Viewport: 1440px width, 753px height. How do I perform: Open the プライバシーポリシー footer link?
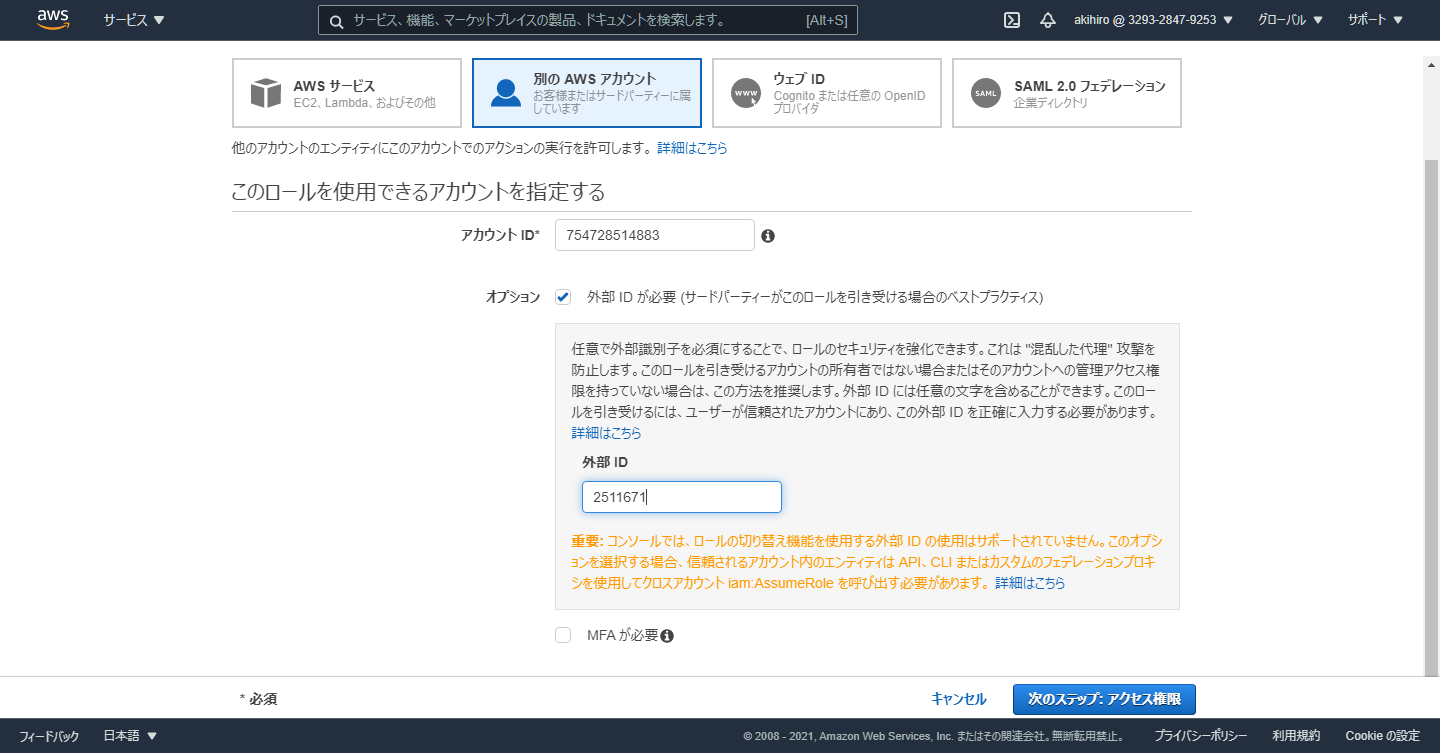coord(1200,736)
